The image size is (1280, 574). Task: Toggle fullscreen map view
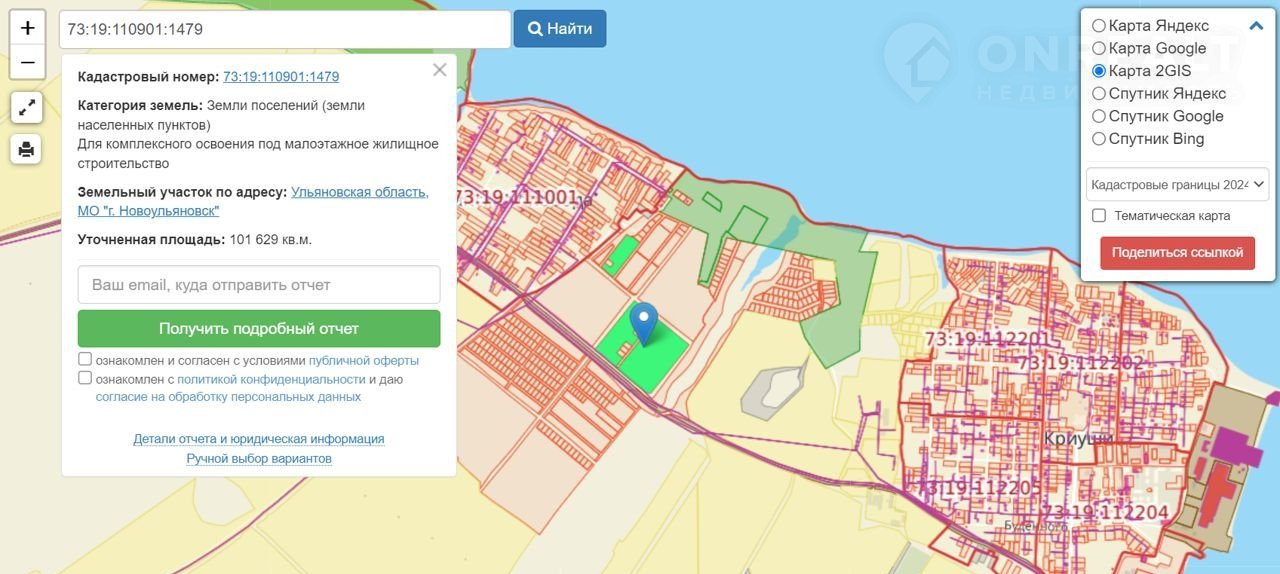pyautogui.click(x=27, y=106)
